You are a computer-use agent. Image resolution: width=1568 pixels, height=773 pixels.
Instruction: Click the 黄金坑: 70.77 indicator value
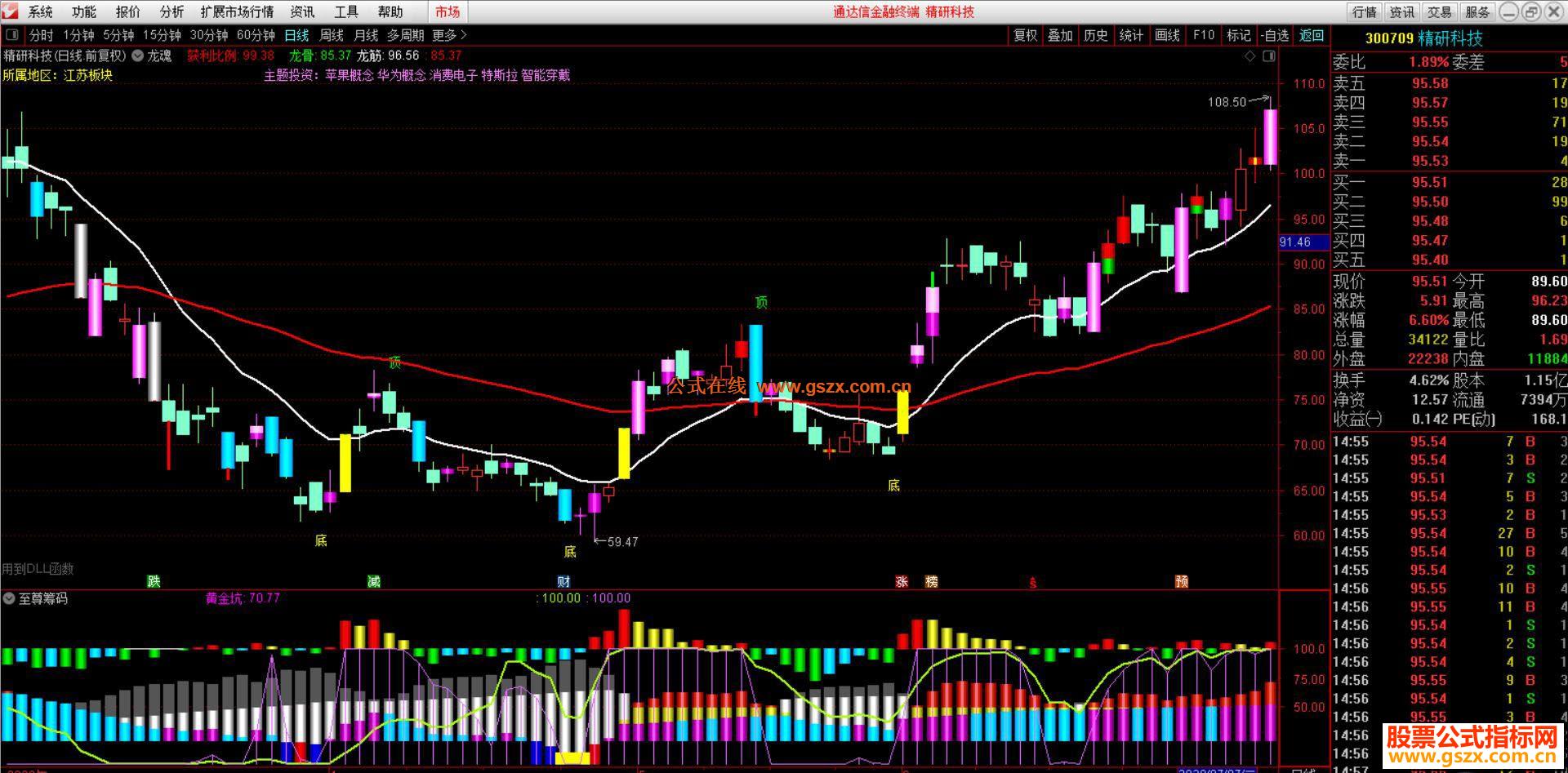point(243,598)
